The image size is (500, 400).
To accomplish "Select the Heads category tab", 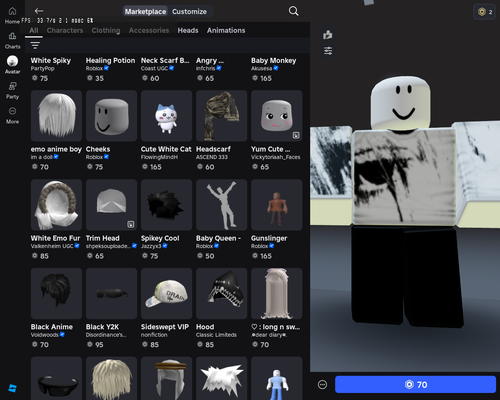I will (x=188, y=30).
